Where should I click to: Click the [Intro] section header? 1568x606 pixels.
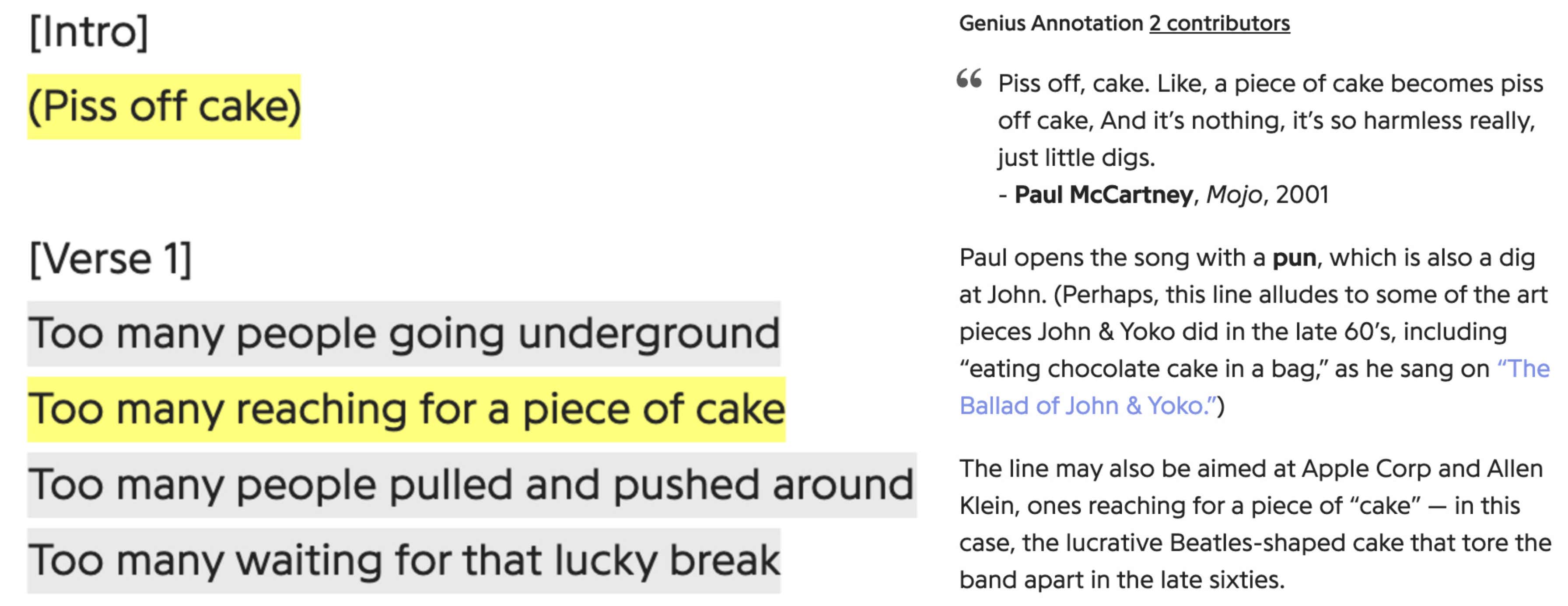[x=89, y=32]
